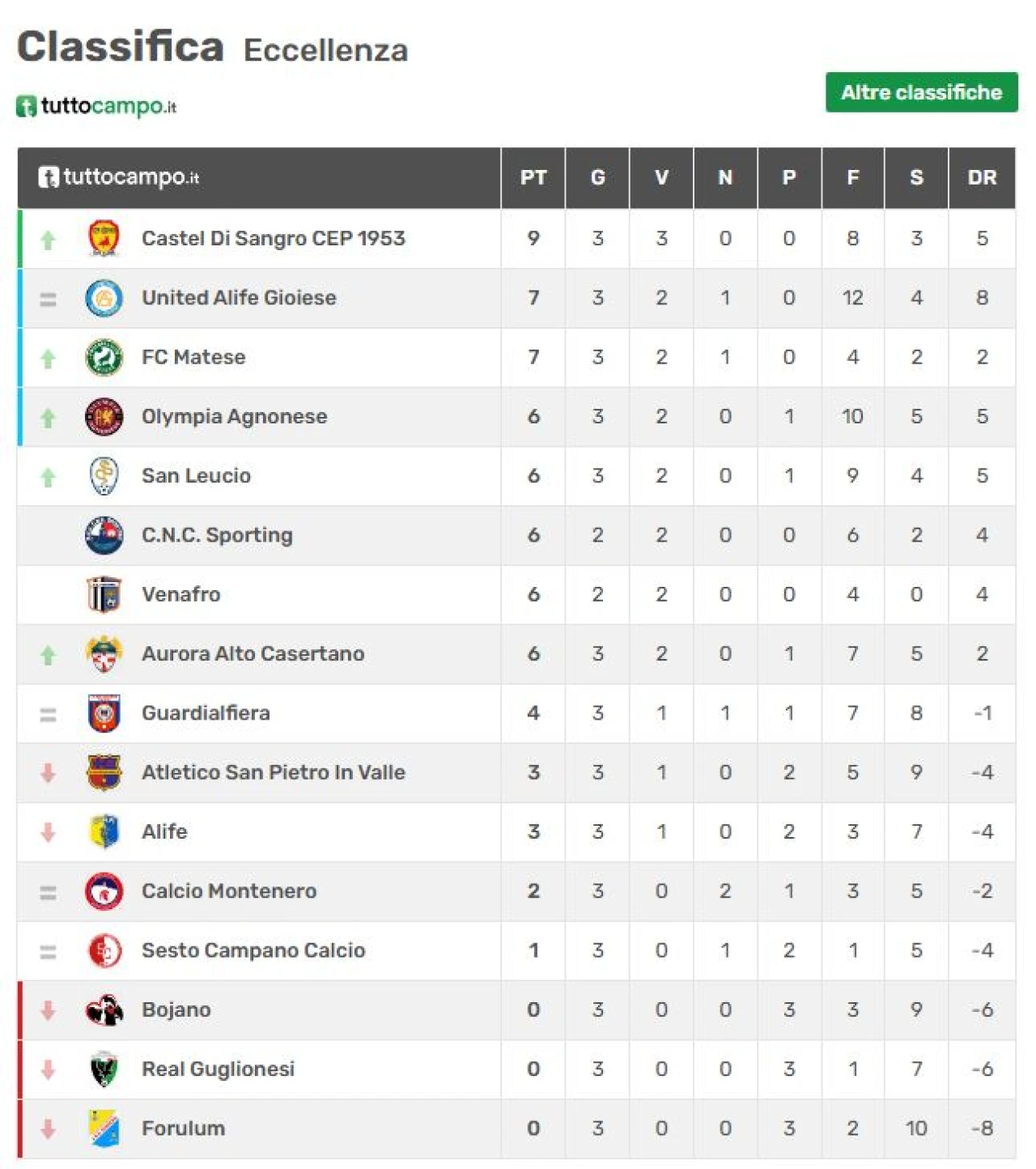
Task: Click the FC Matese green crest
Action: pos(104,357)
